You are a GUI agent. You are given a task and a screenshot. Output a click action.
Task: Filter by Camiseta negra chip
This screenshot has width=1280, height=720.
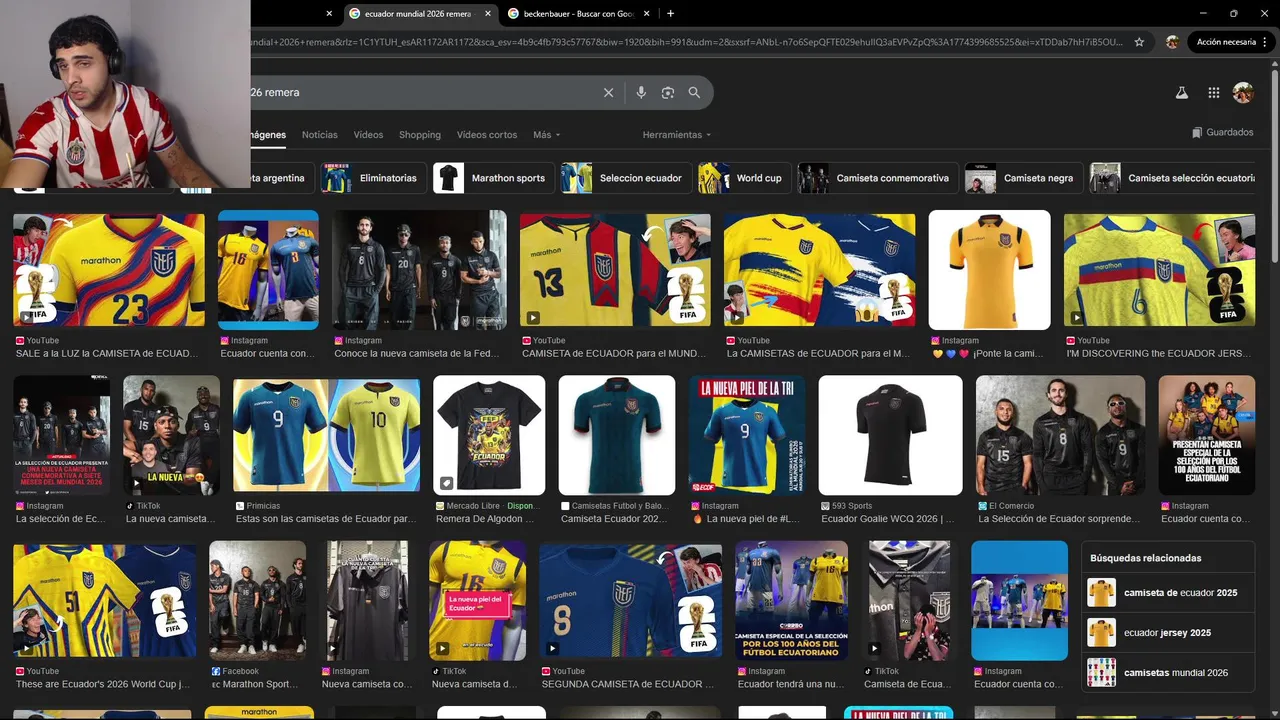[x=1024, y=178]
